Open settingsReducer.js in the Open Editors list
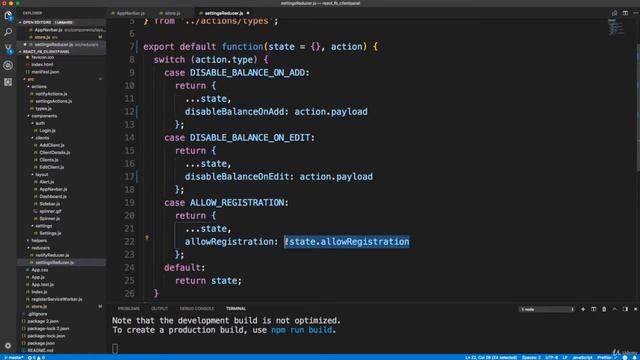This screenshot has width=640, height=360. (x=61, y=44)
